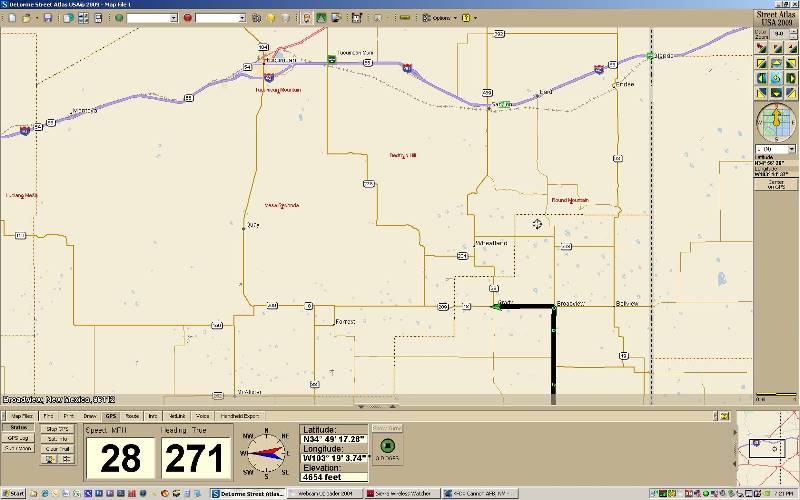Viewport: 800px width, 500px height.
Task: Open the dropdown below the compass rose
Action: point(791,149)
